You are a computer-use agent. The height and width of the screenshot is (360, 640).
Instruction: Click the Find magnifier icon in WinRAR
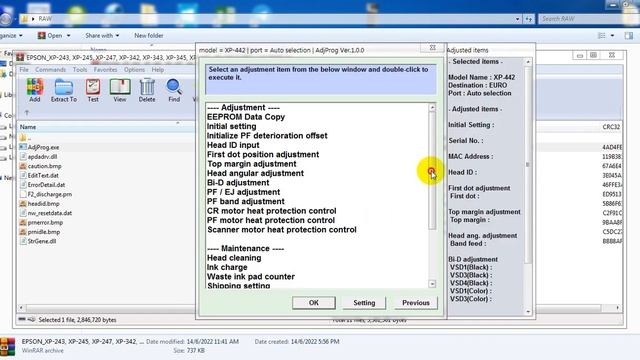[x=174, y=90]
